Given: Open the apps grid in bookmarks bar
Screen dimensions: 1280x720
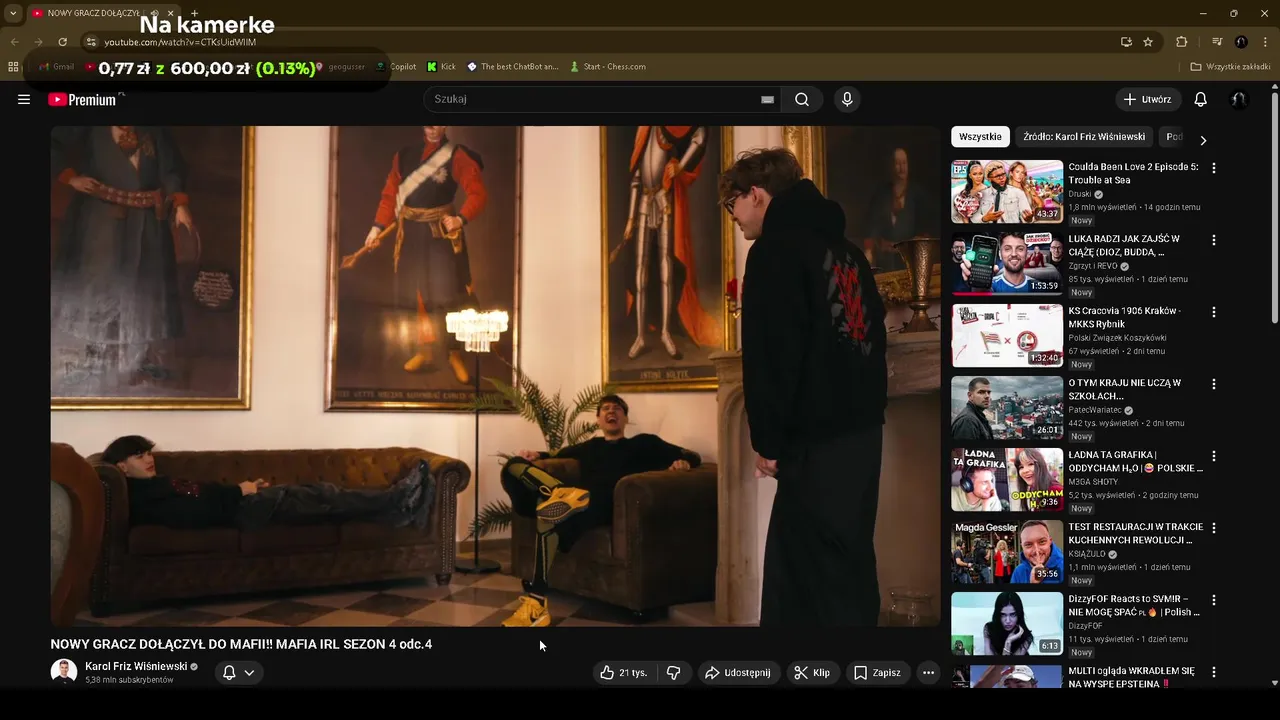Looking at the screenshot, I should pos(13,67).
